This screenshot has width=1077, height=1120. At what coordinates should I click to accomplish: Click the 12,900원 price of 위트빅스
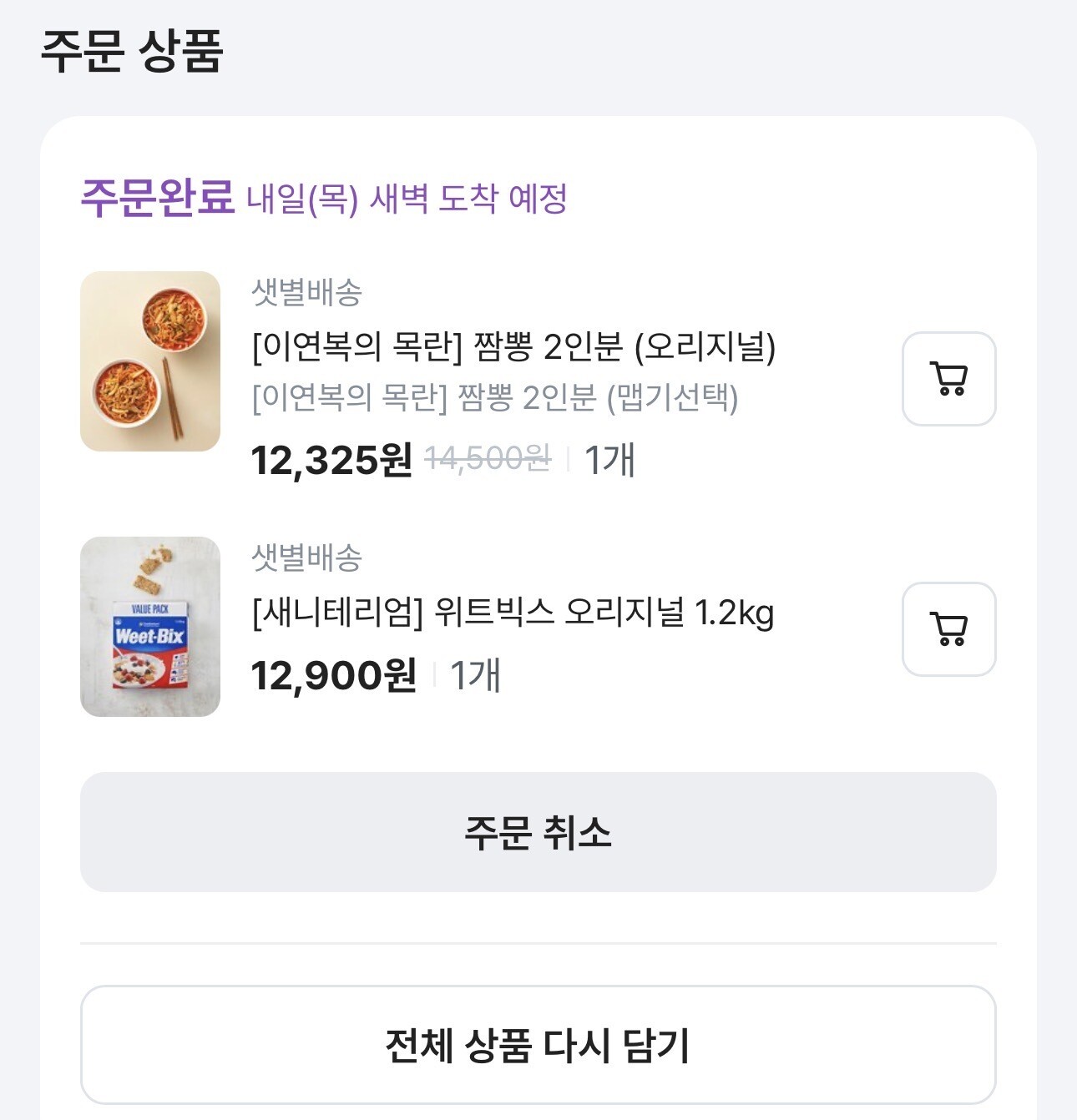point(333,675)
